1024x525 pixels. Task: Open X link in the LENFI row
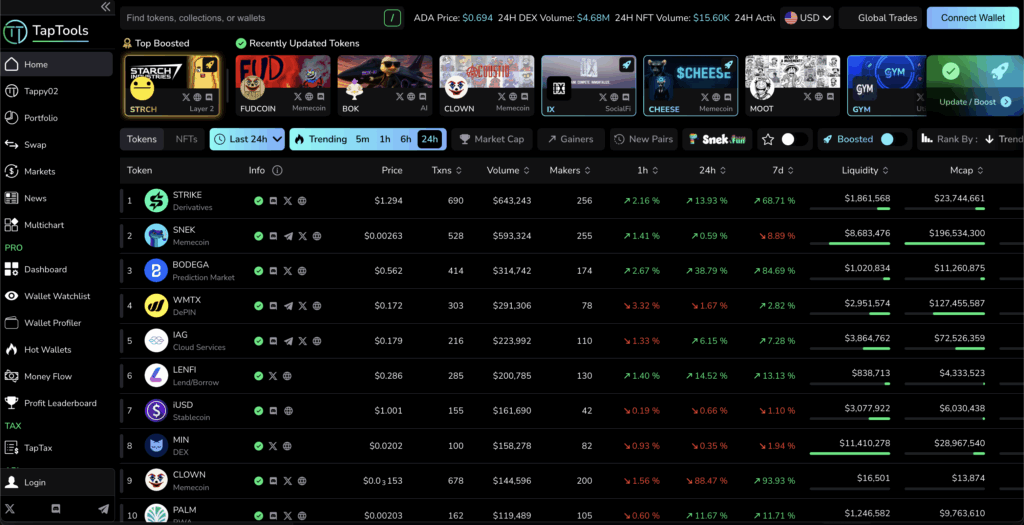pos(273,376)
